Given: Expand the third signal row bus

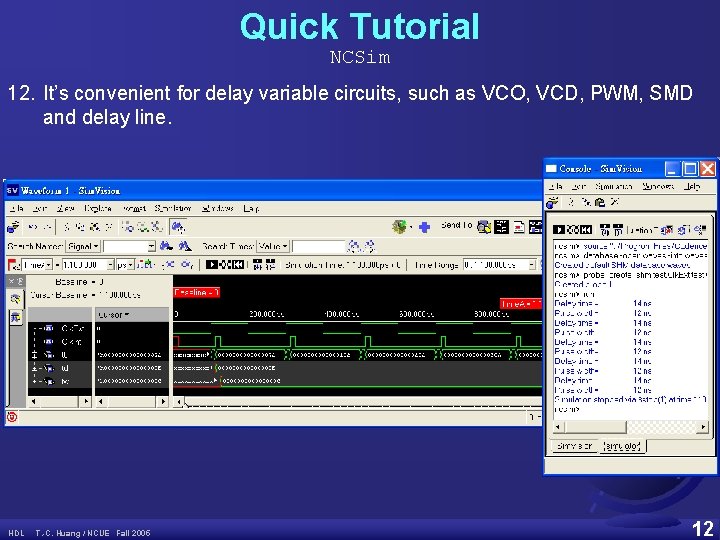Looking at the screenshot, I should (34, 354).
